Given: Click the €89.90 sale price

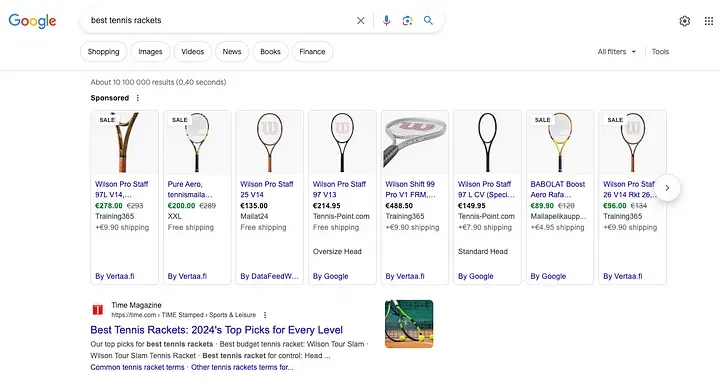Looking at the screenshot, I should 542,206.
